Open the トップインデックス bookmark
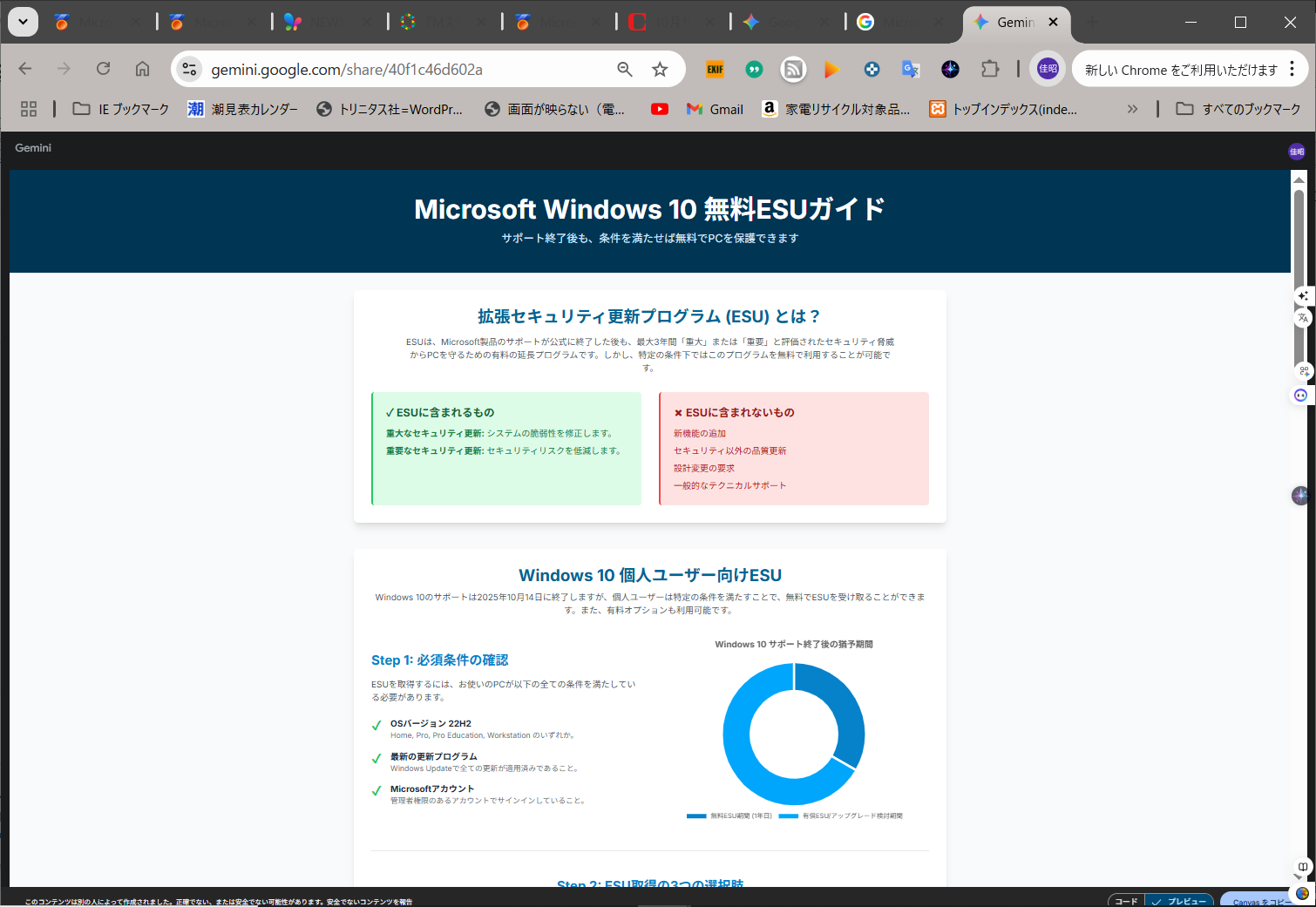The width and height of the screenshot is (1316, 907). [1003, 109]
